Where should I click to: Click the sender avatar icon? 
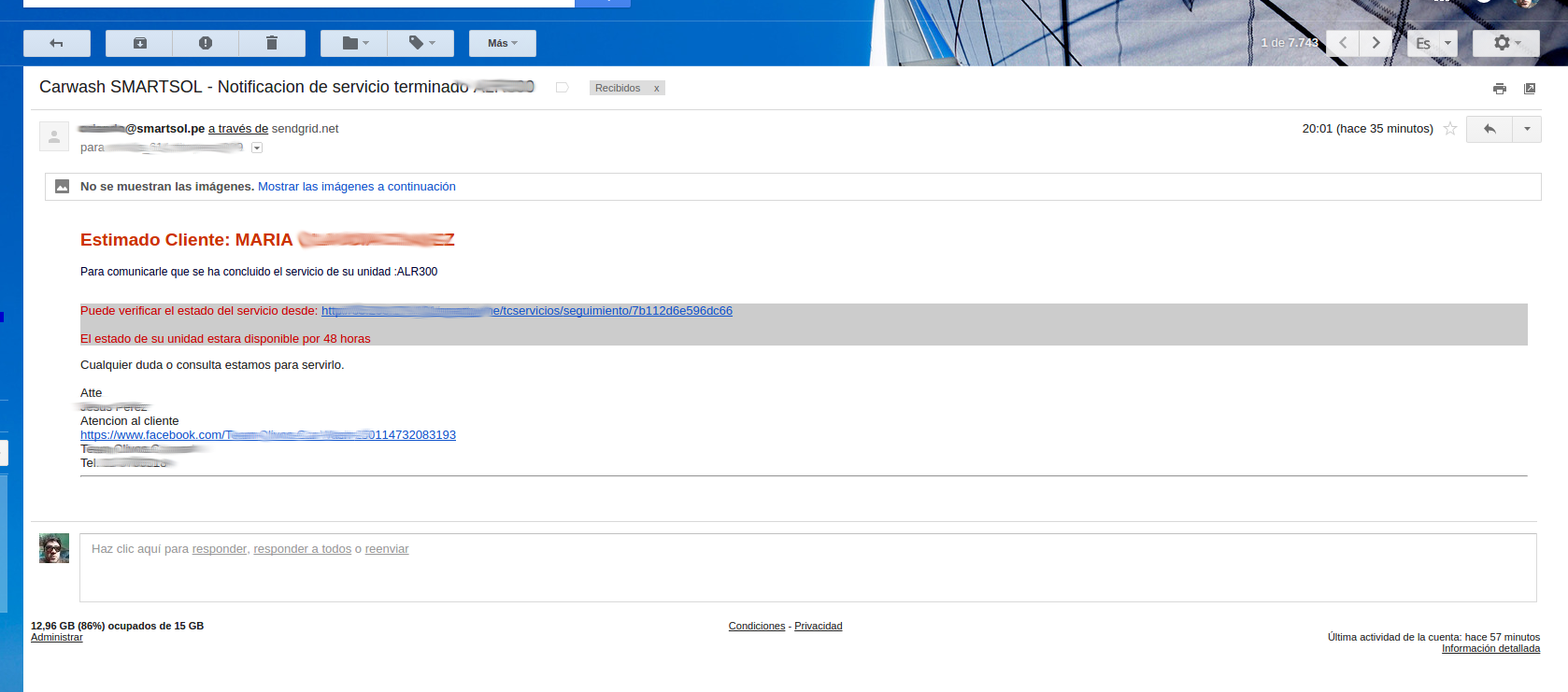point(54,136)
